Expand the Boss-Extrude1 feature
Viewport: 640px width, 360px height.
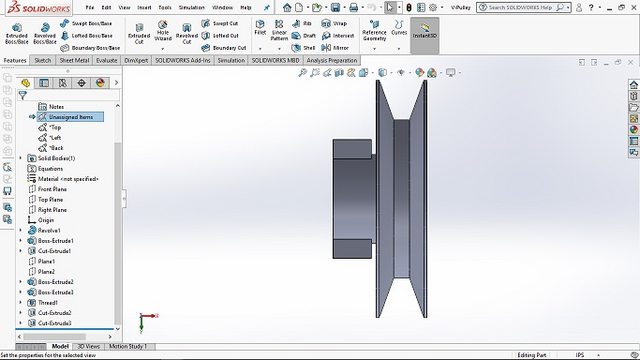click(x=21, y=240)
